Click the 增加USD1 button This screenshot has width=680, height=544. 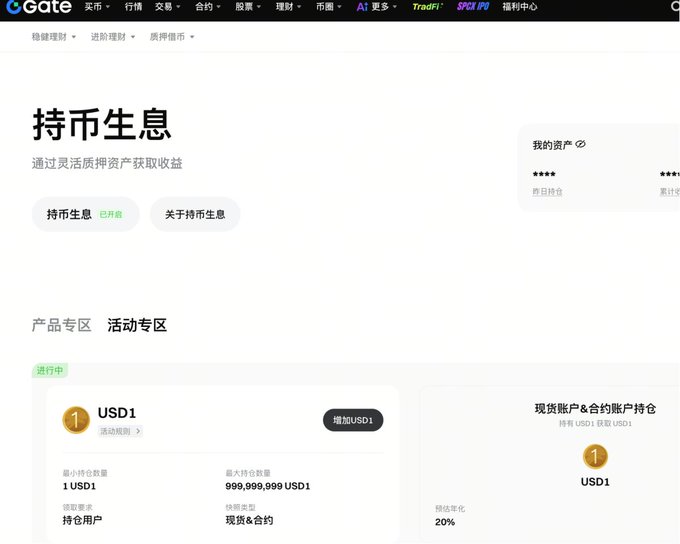click(353, 420)
